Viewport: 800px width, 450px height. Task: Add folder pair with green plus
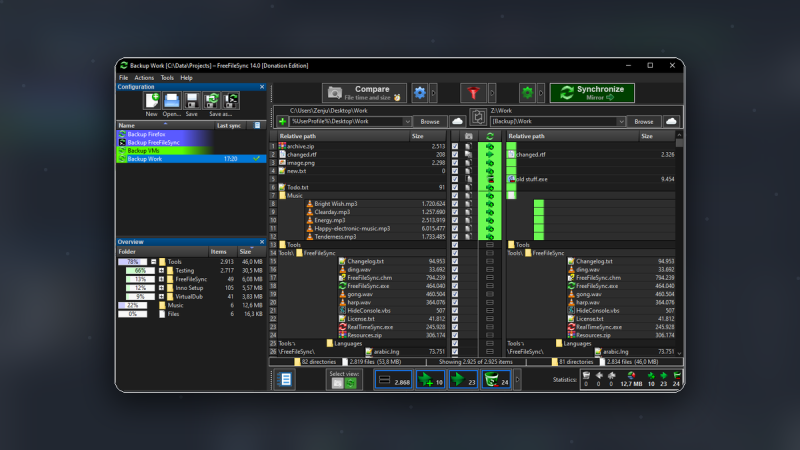(282, 121)
